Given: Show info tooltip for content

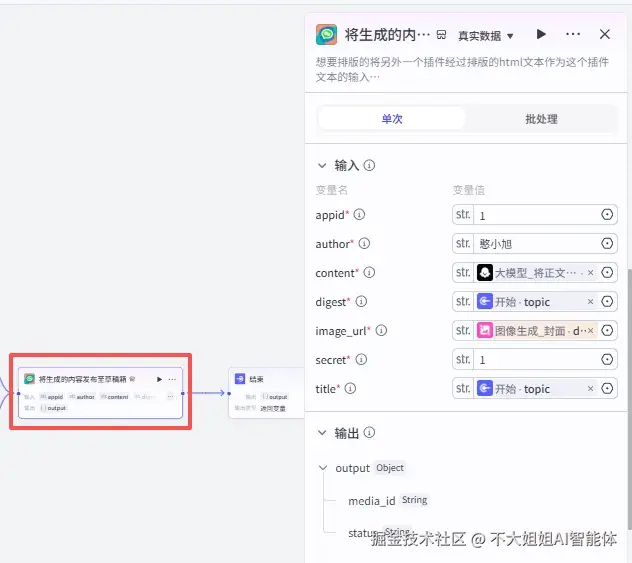Looking at the screenshot, I should 369,272.
